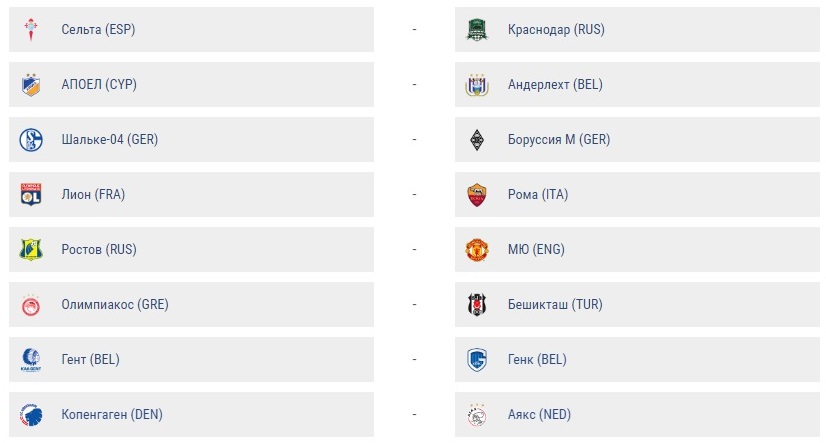Click the Anderlecht club crest

[477, 85]
